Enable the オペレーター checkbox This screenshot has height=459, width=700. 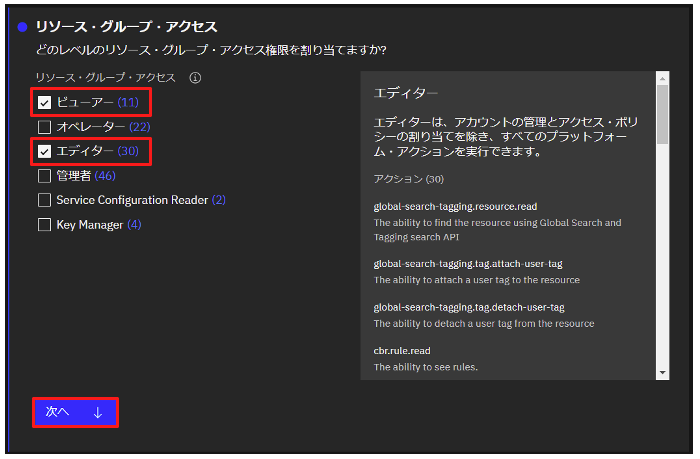(44, 127)
